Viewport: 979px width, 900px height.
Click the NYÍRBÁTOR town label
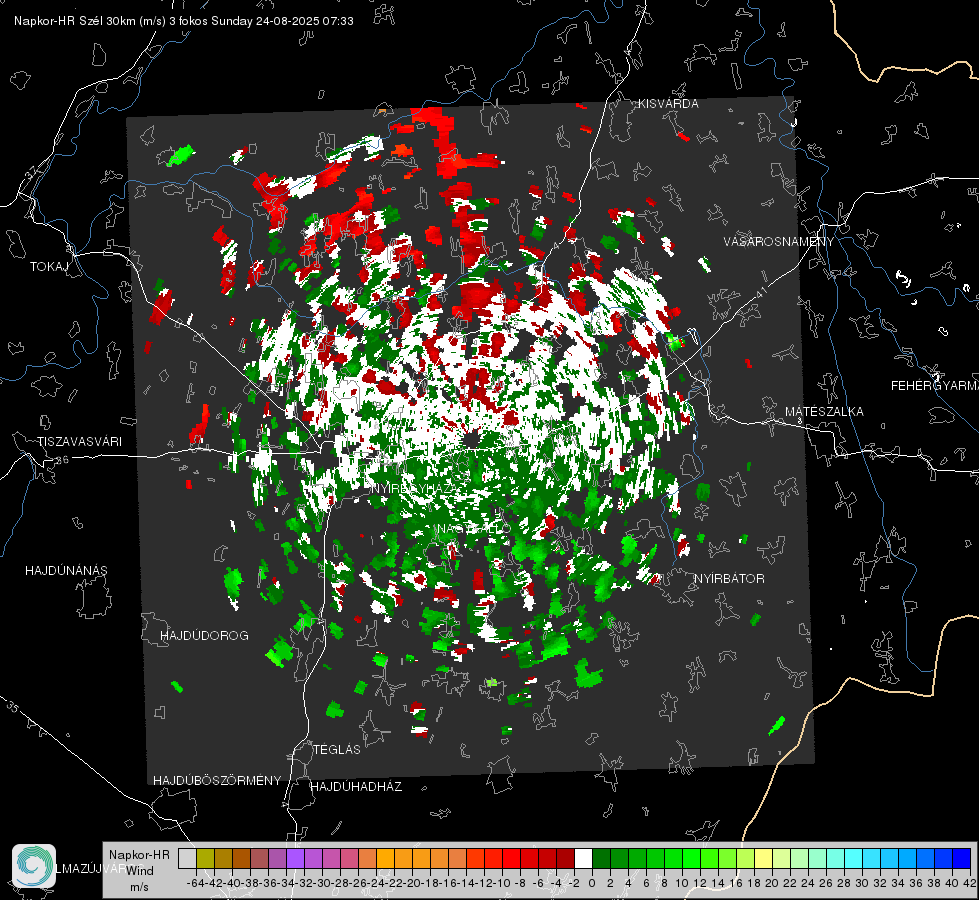coord(729,579)
